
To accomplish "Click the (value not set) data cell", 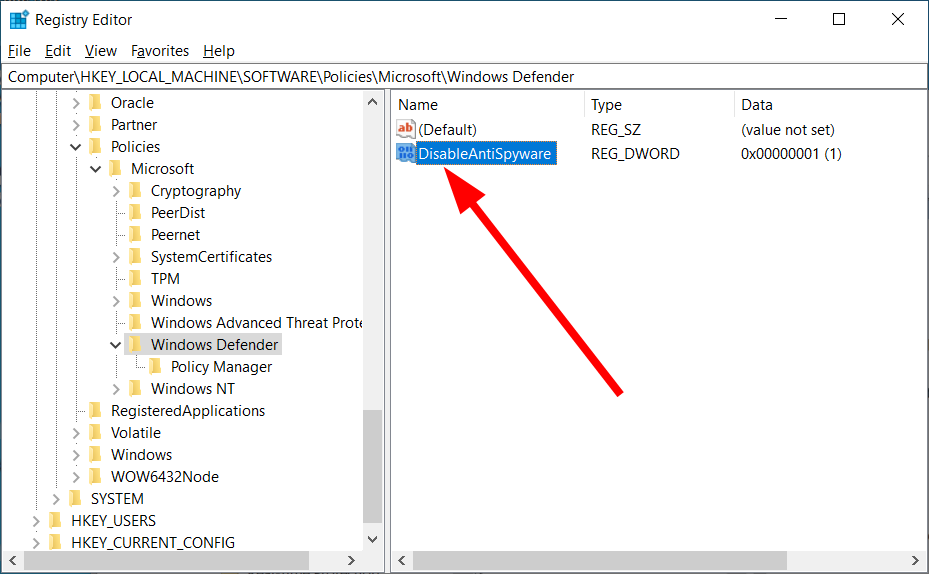I will pos(787,130).
